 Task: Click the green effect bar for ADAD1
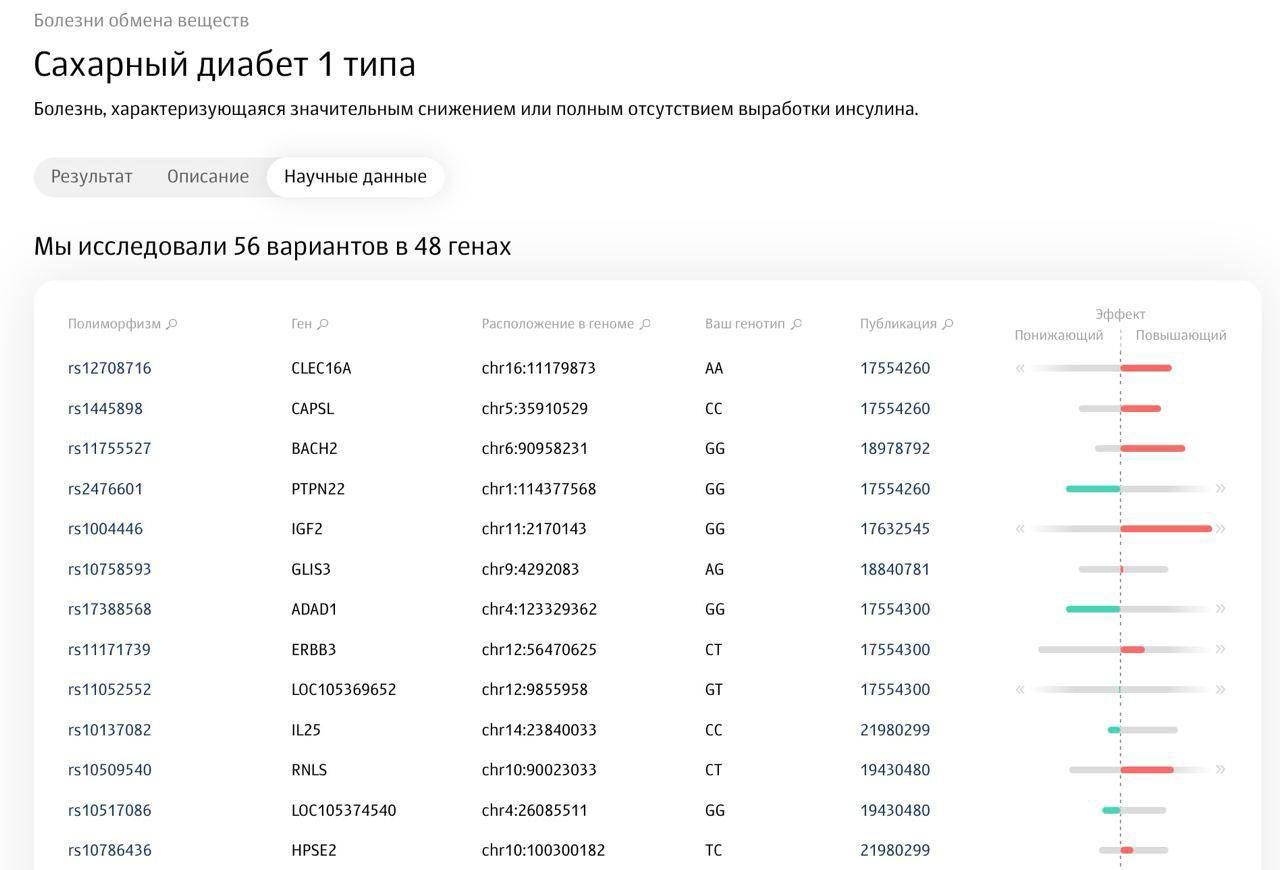click(1093, 609)
